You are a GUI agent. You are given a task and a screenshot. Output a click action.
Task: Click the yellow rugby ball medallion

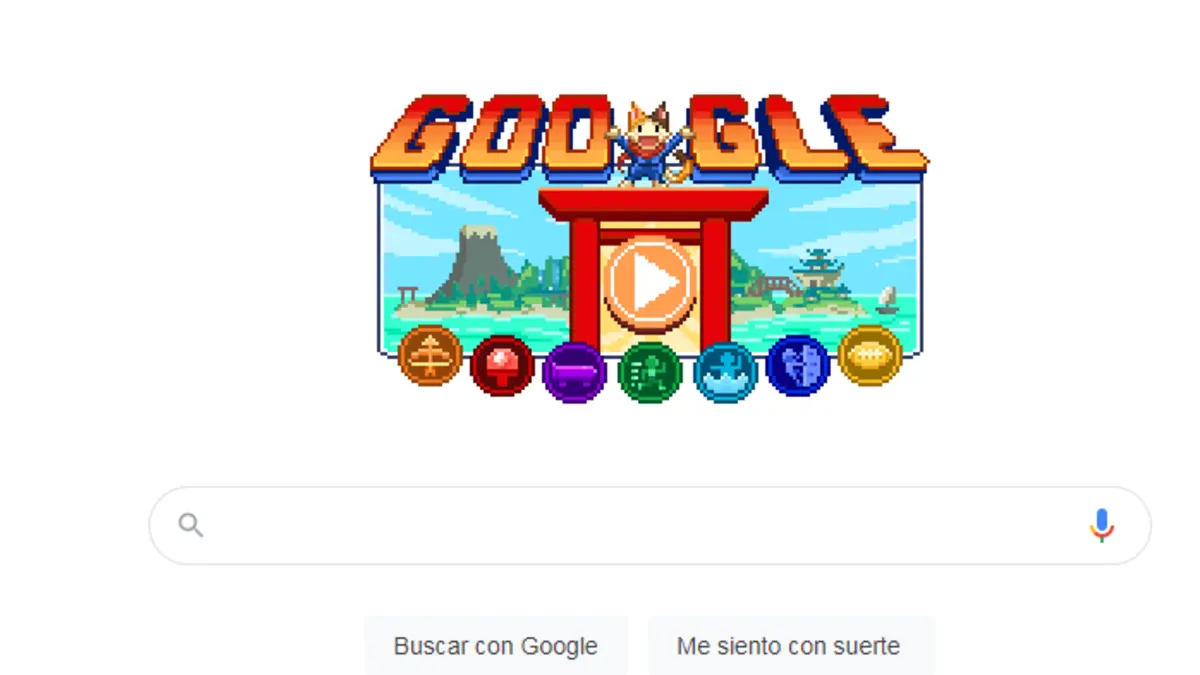pyautogui.click(x=870, y=355)
